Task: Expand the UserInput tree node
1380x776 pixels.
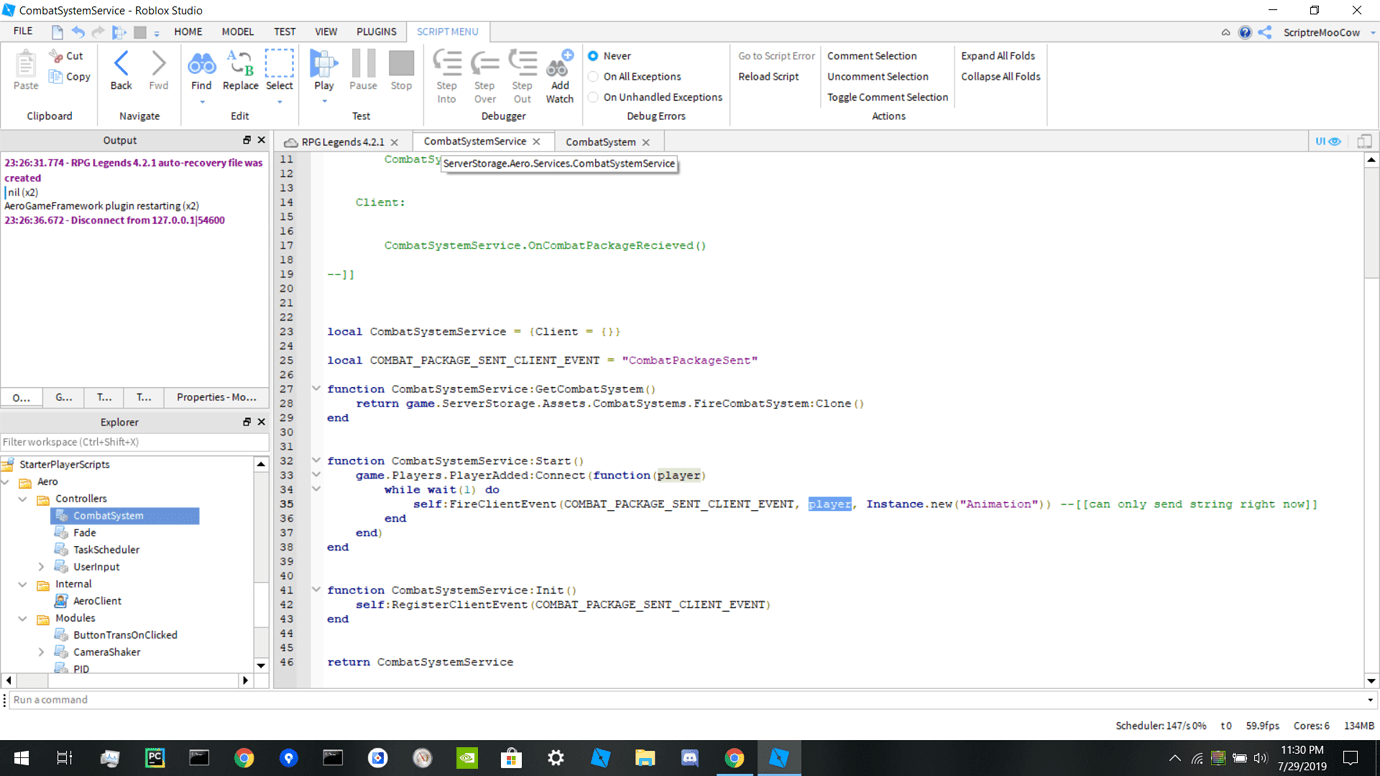Action: tap(41, 567)
